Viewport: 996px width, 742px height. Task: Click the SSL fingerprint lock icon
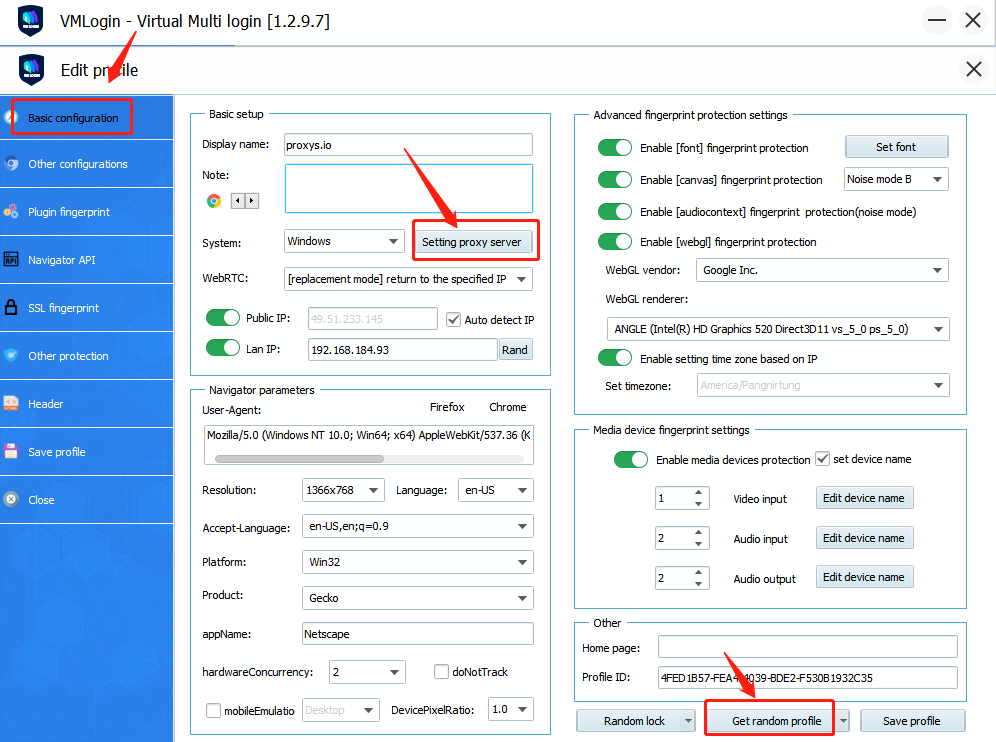[x=11, y=308]
